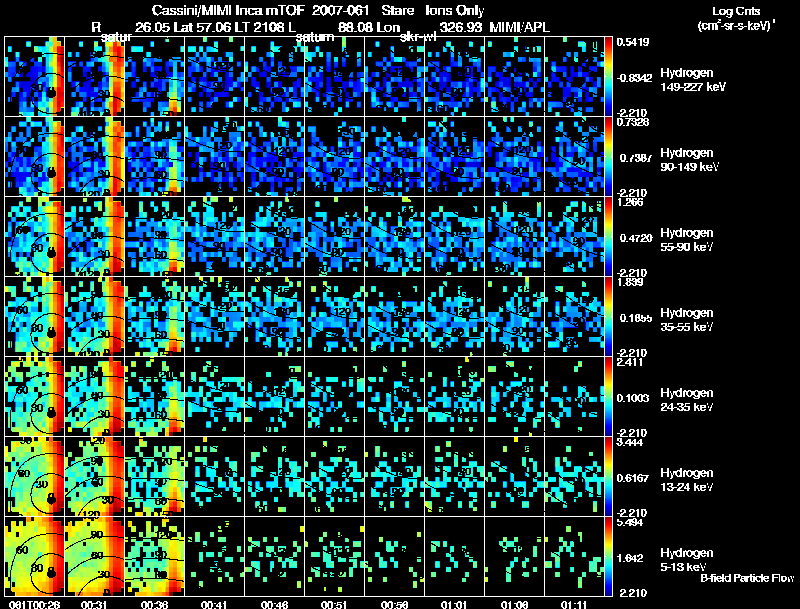Click the 2.411 scale maximum value
The image size is (800, 609).
click(x=630, y=362)
